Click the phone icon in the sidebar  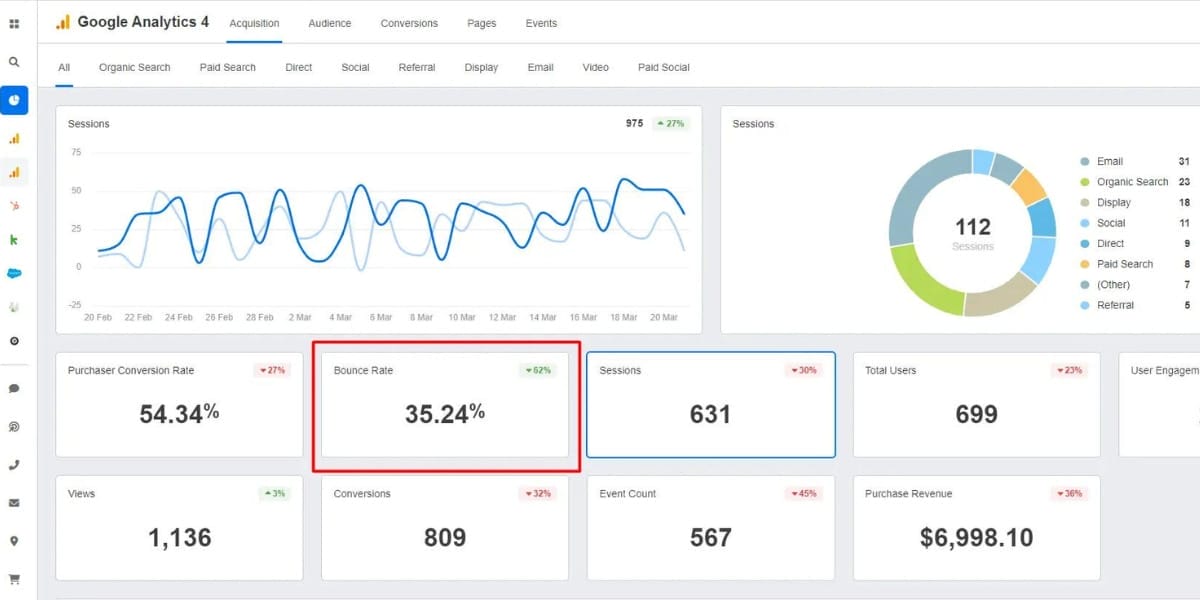pyautogui.click(x=14, y=464)
